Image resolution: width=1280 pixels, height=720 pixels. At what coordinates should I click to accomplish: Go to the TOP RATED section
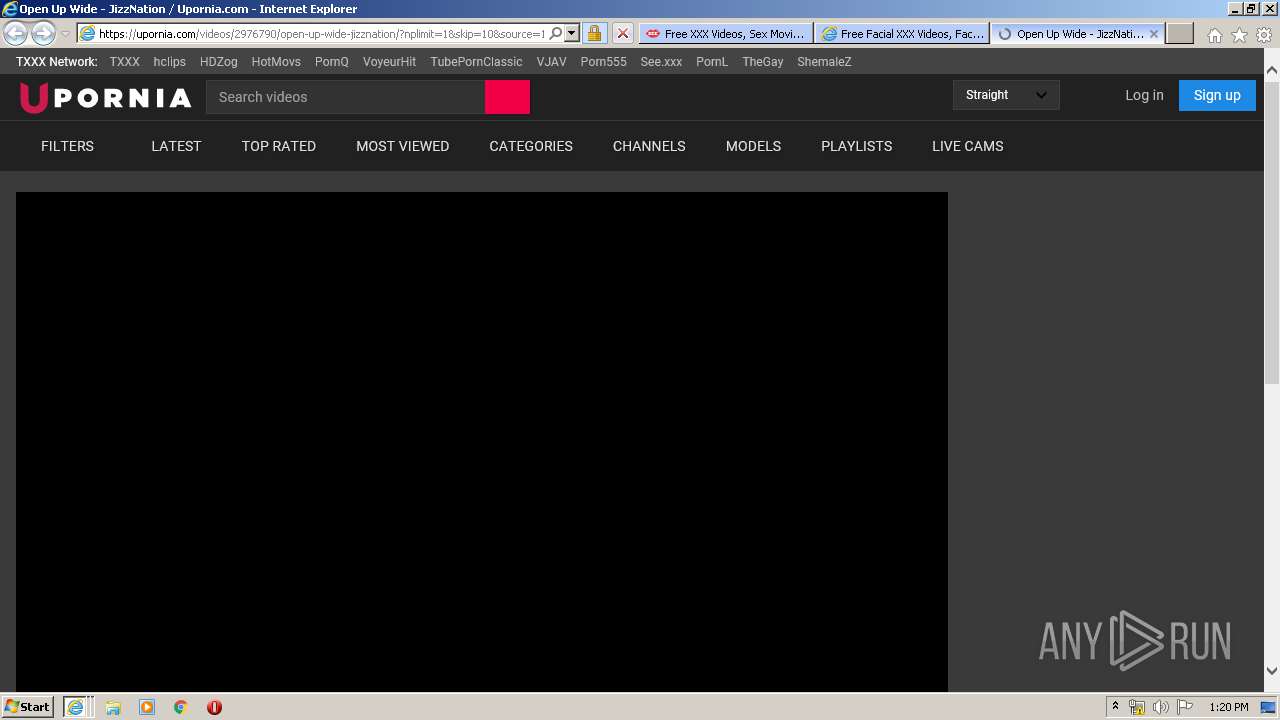(278, 146)
